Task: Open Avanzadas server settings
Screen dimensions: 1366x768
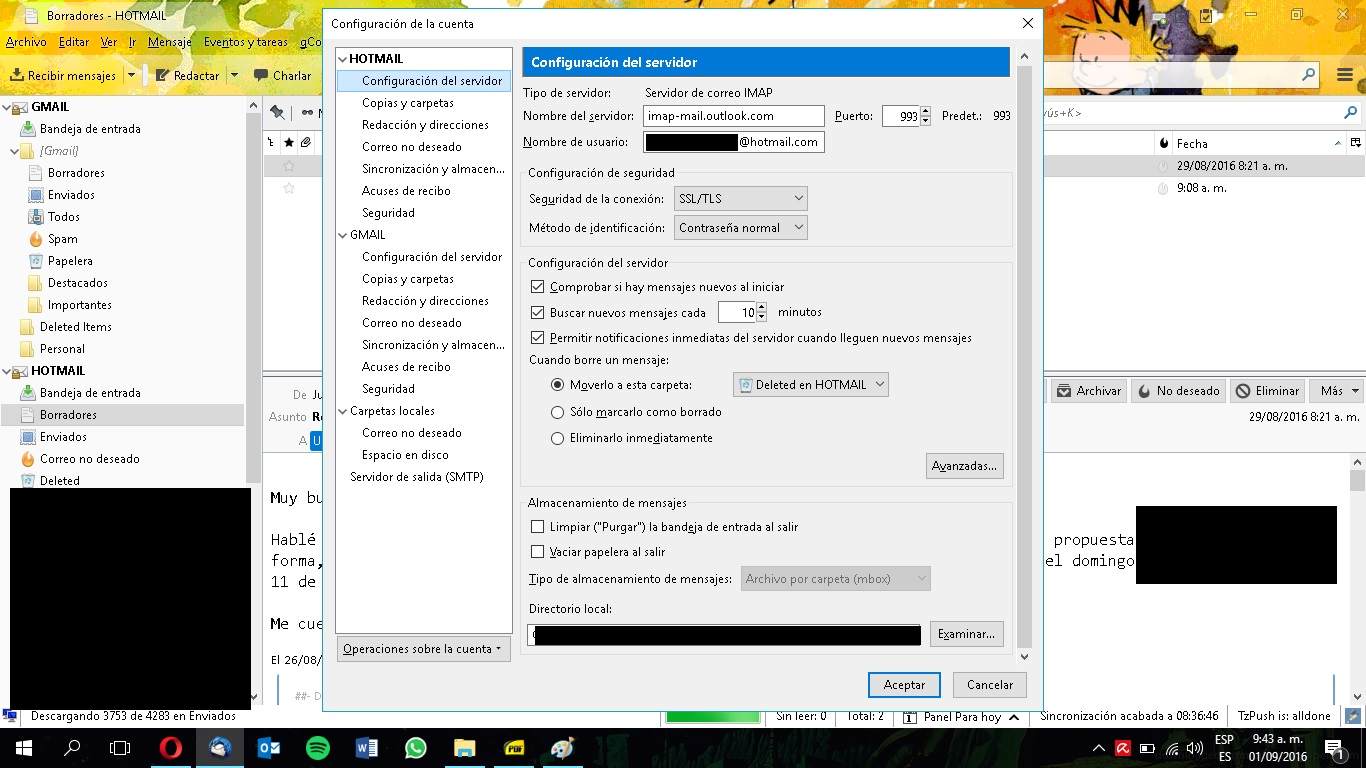Action: pyautogui.click(x=965, y=466)
